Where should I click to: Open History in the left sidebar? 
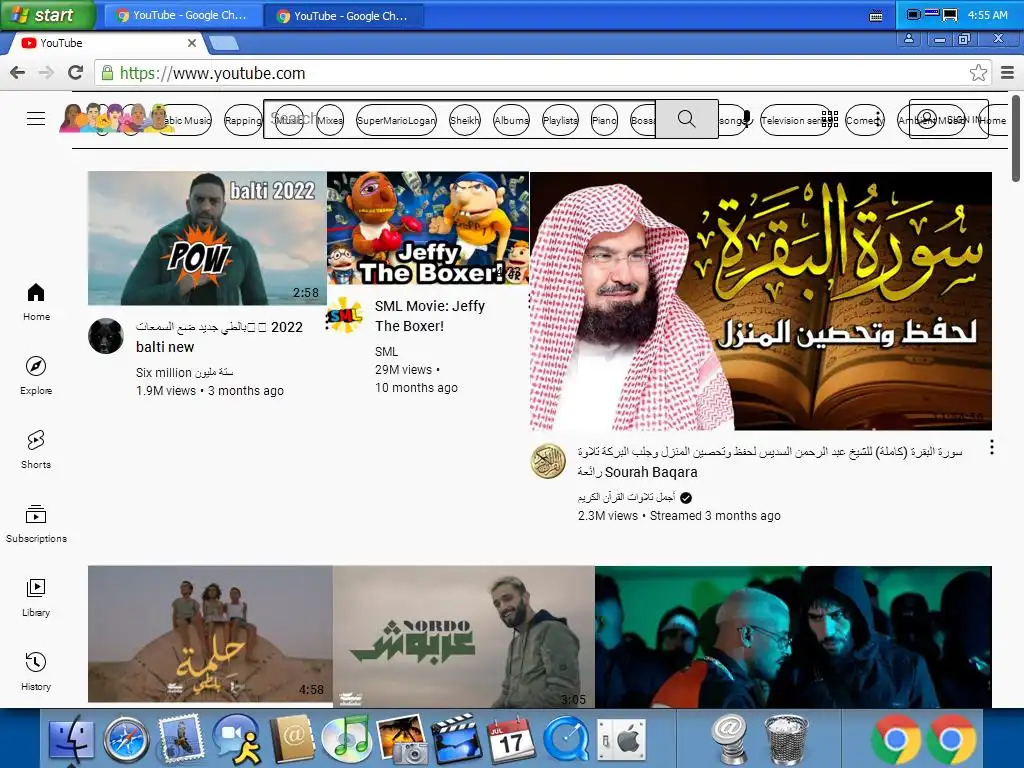tap(36, 671)
